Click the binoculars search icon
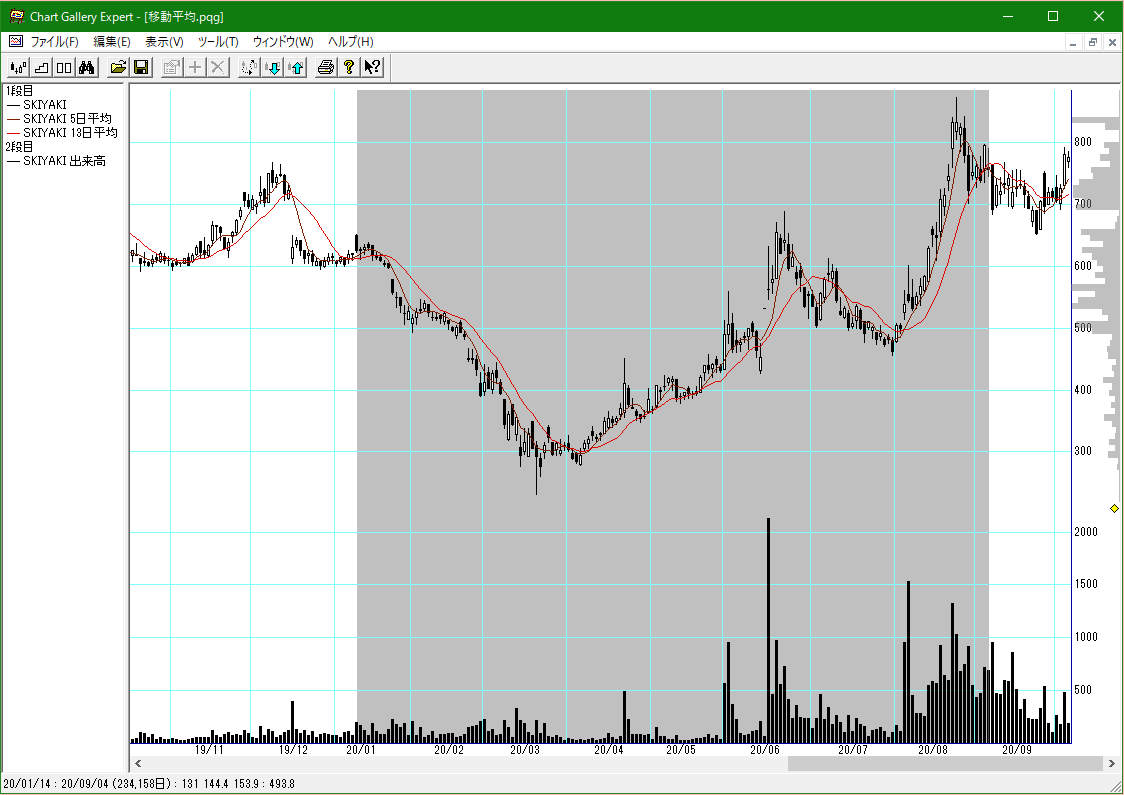1124x795 pixels. pos(87,67)
